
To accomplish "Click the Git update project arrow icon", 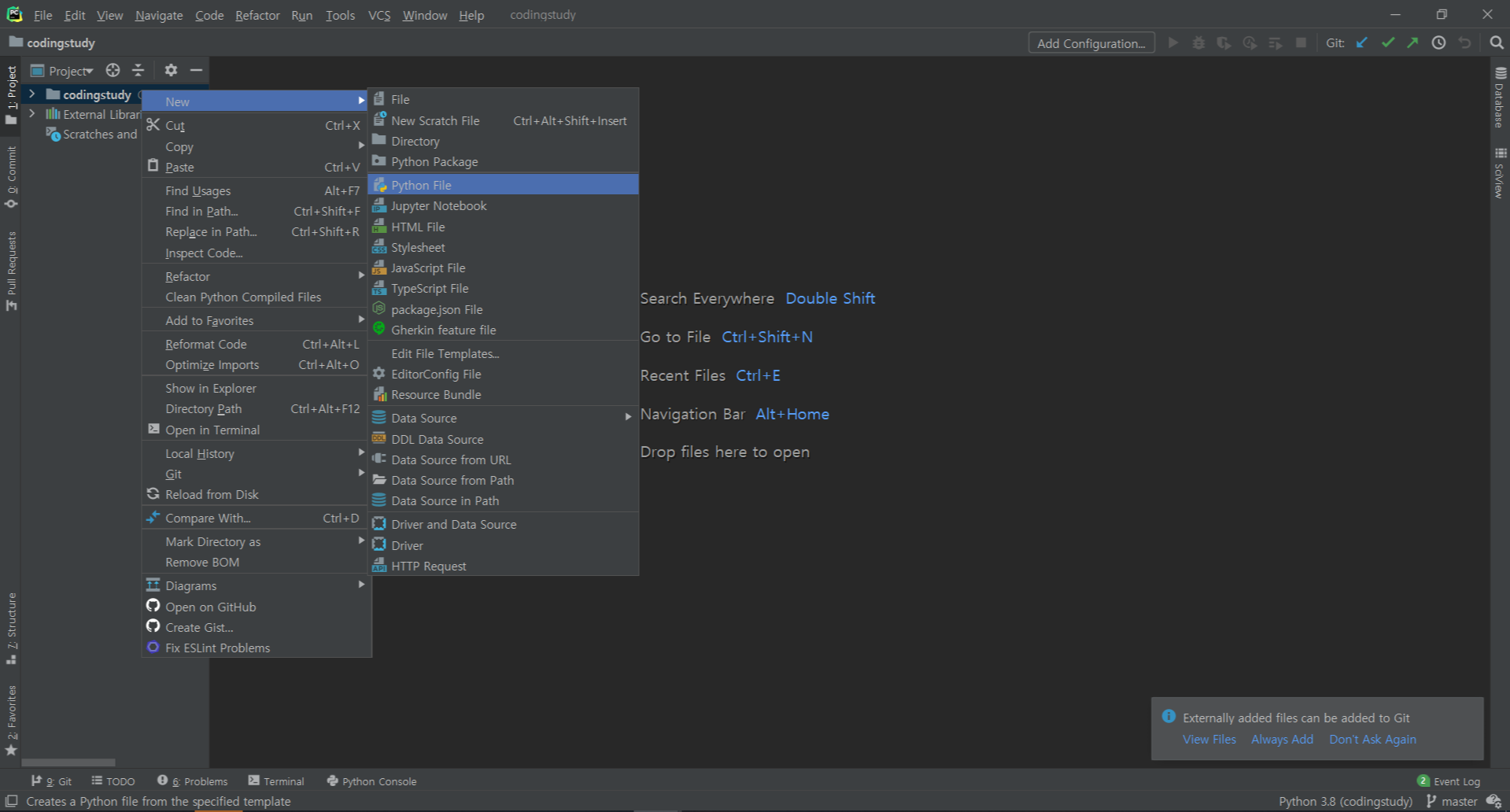I will pyautogui.click(x=1362, y=42).
